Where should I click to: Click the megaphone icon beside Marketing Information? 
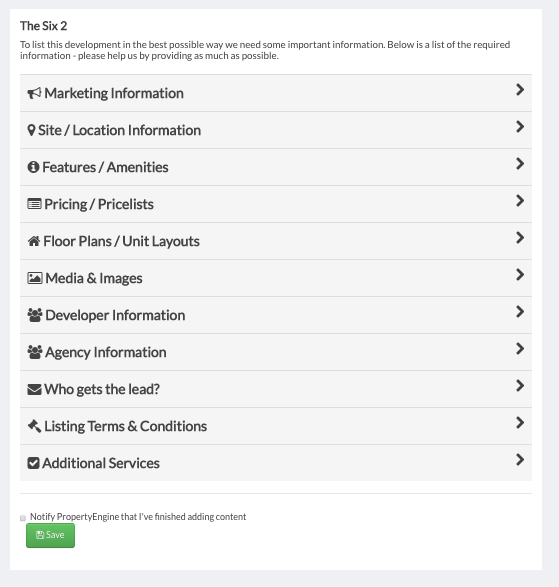point(34,93)
